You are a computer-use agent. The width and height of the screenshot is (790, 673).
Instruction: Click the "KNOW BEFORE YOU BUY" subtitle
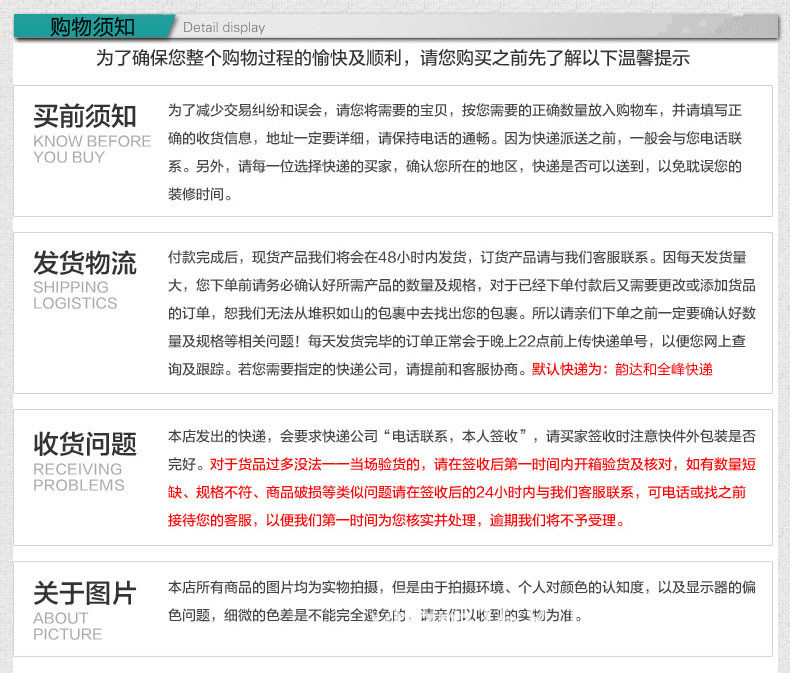click(x=92, y=149)
